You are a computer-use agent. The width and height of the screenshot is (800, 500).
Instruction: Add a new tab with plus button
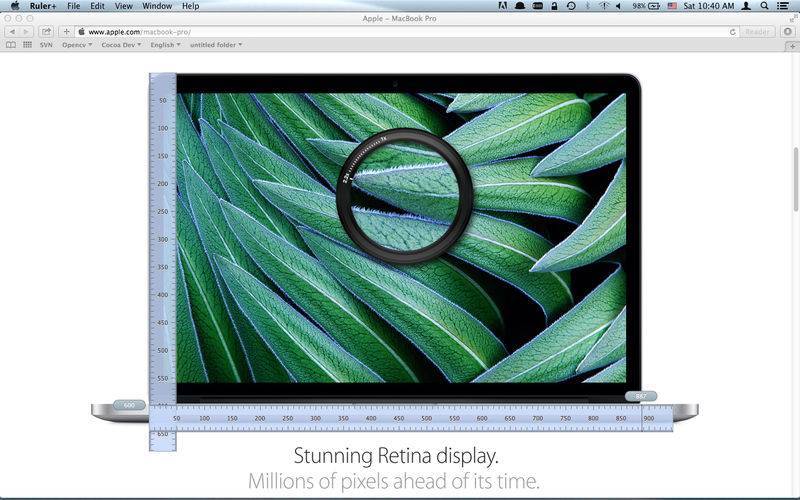point(792,45)
